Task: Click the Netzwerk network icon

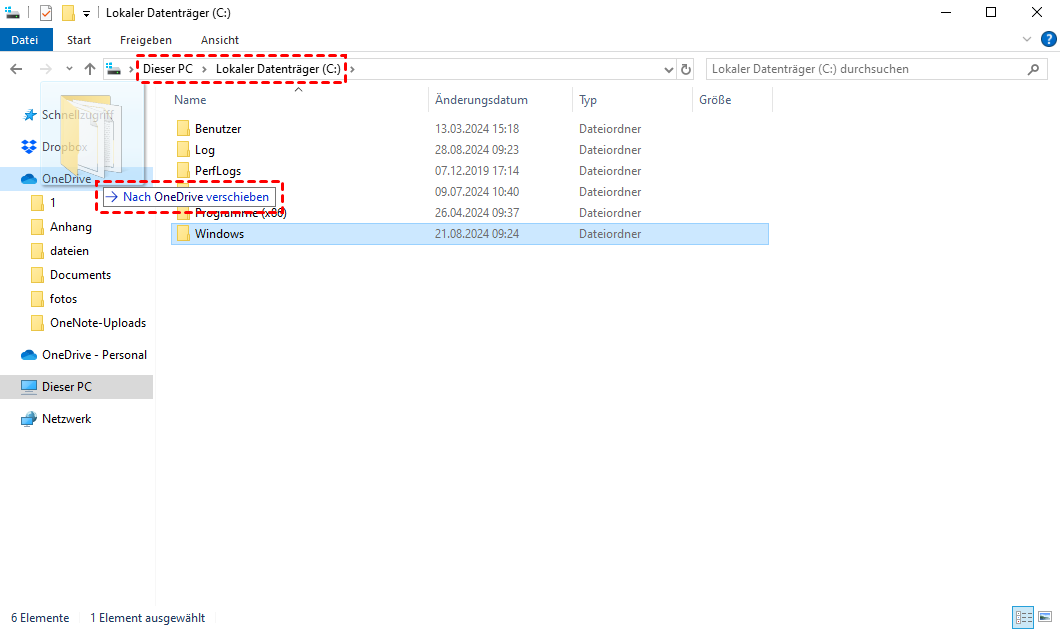Action: point(28,419)
